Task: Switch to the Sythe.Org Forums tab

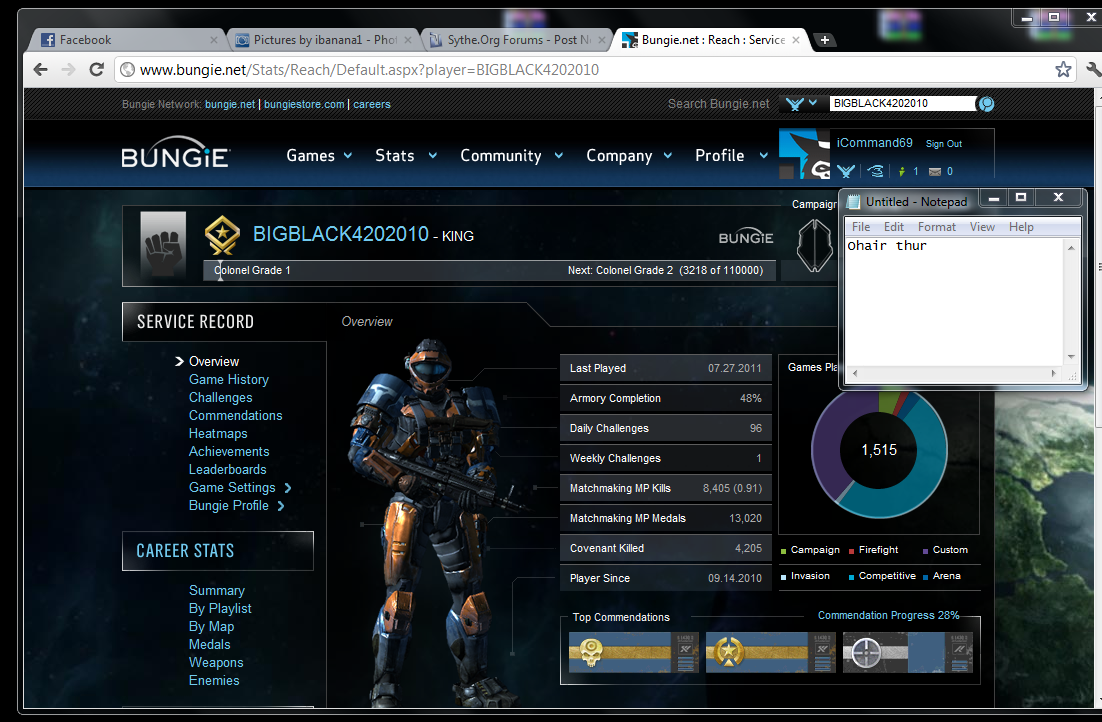Action: point(516,40)
